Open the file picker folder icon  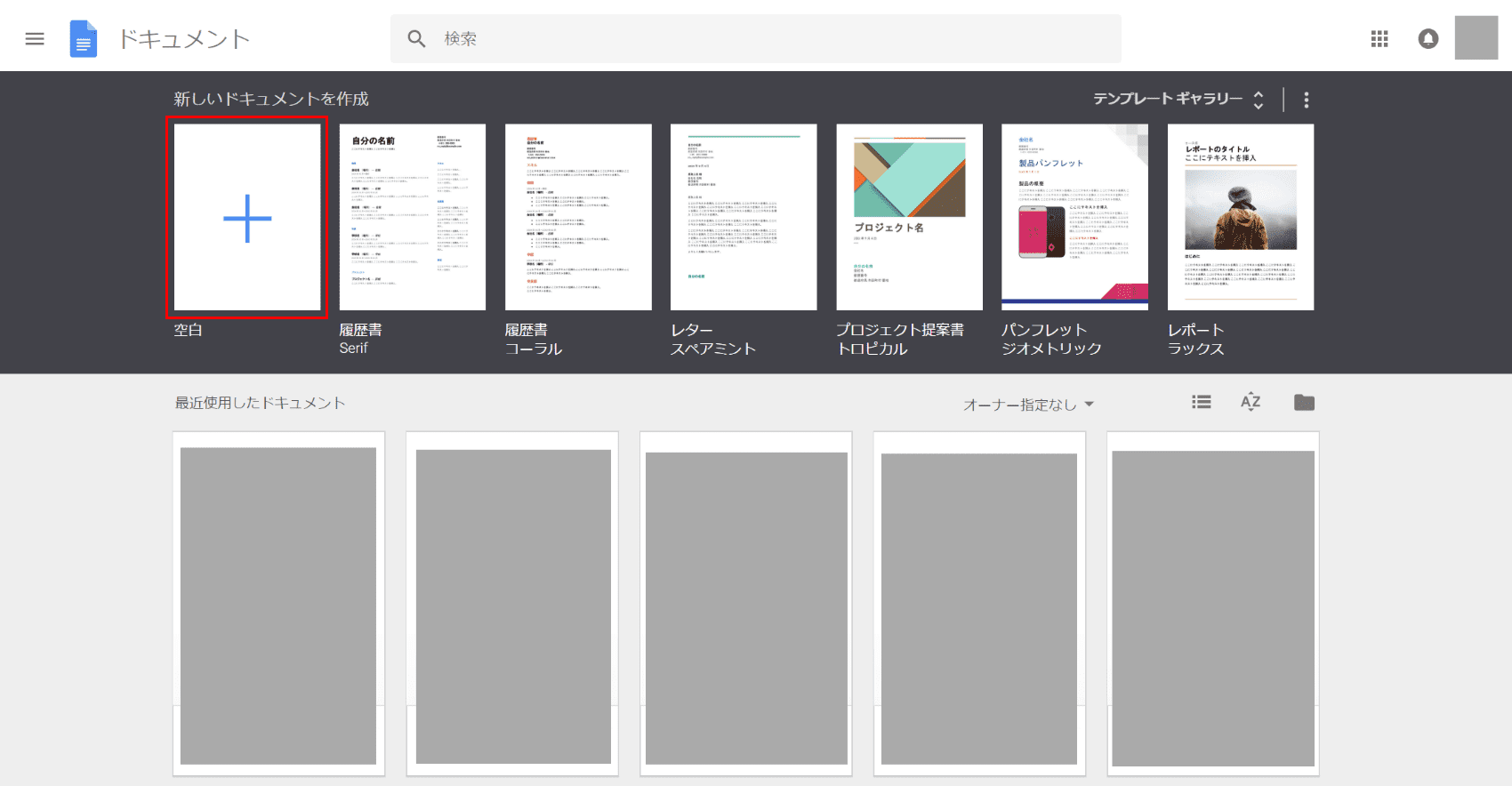[x=1304, y=403]
